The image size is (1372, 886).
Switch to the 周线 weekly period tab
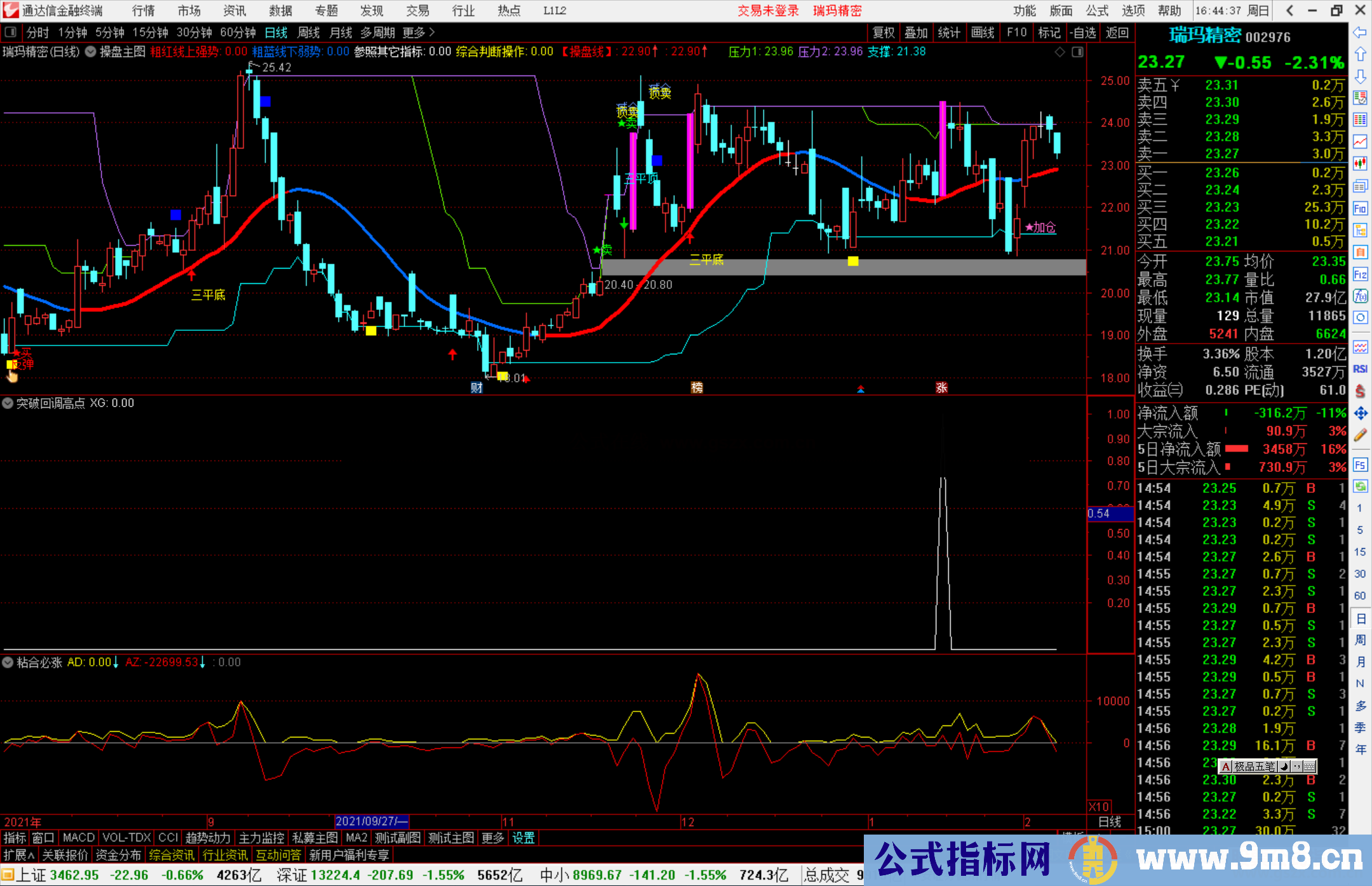(309, 32)
